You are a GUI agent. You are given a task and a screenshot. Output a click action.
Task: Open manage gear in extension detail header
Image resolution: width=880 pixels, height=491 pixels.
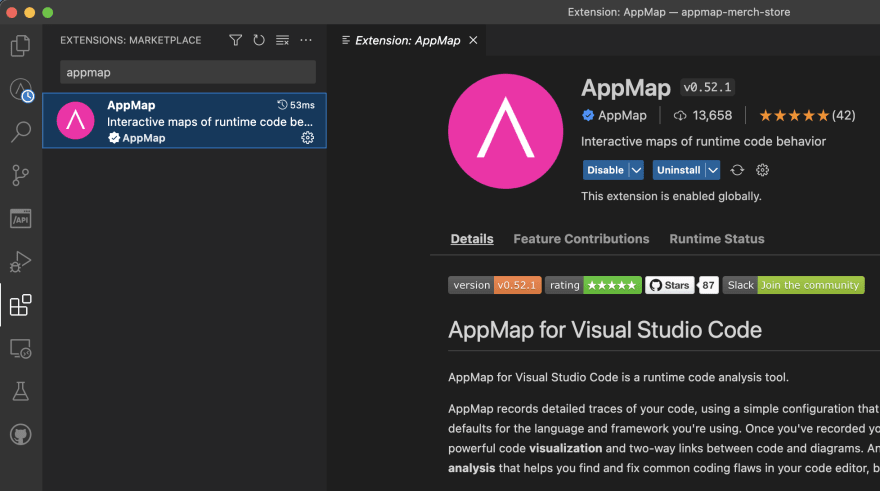[762, 170]
